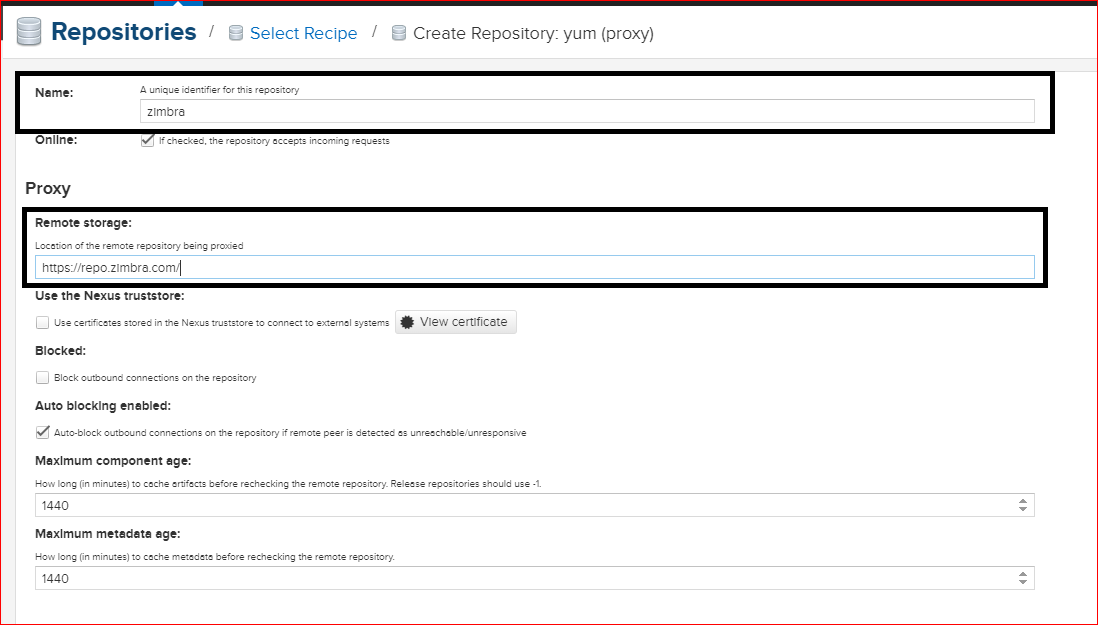Click the Create Repository: yum (proxy) breadcrumb

pos(533,33)
